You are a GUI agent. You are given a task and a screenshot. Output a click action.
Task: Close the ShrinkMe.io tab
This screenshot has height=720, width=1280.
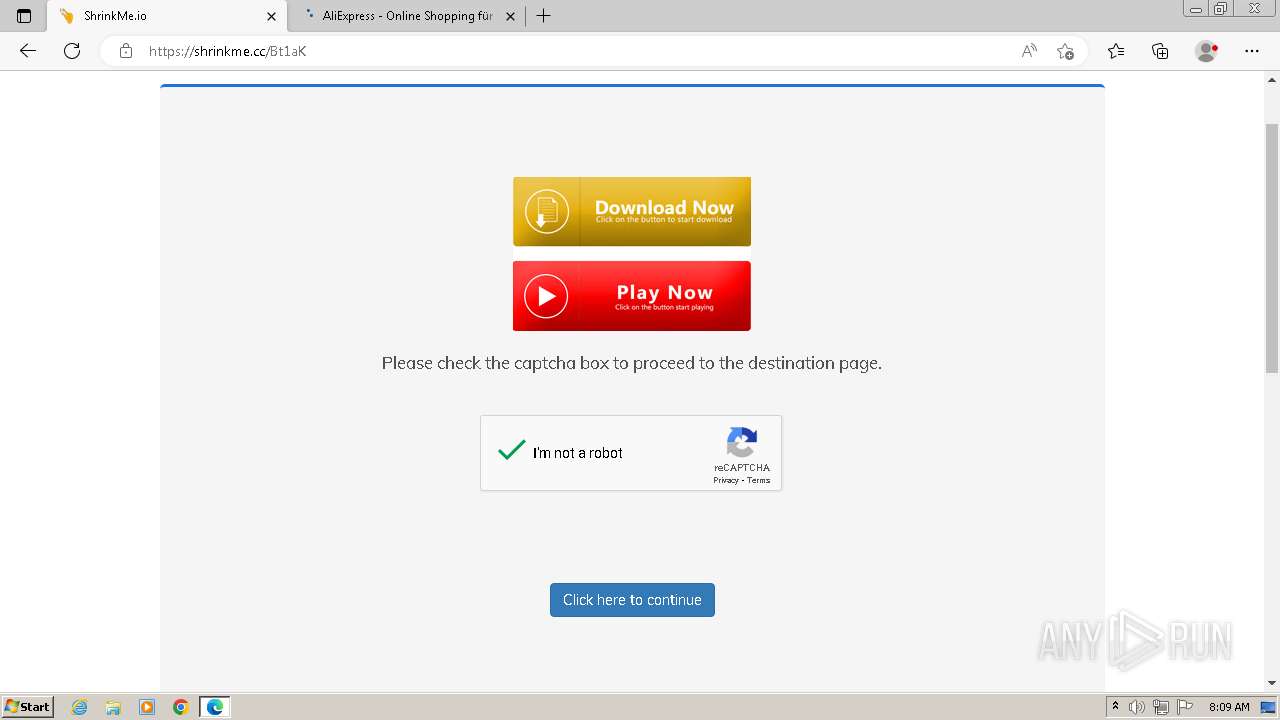pos(271,16)
